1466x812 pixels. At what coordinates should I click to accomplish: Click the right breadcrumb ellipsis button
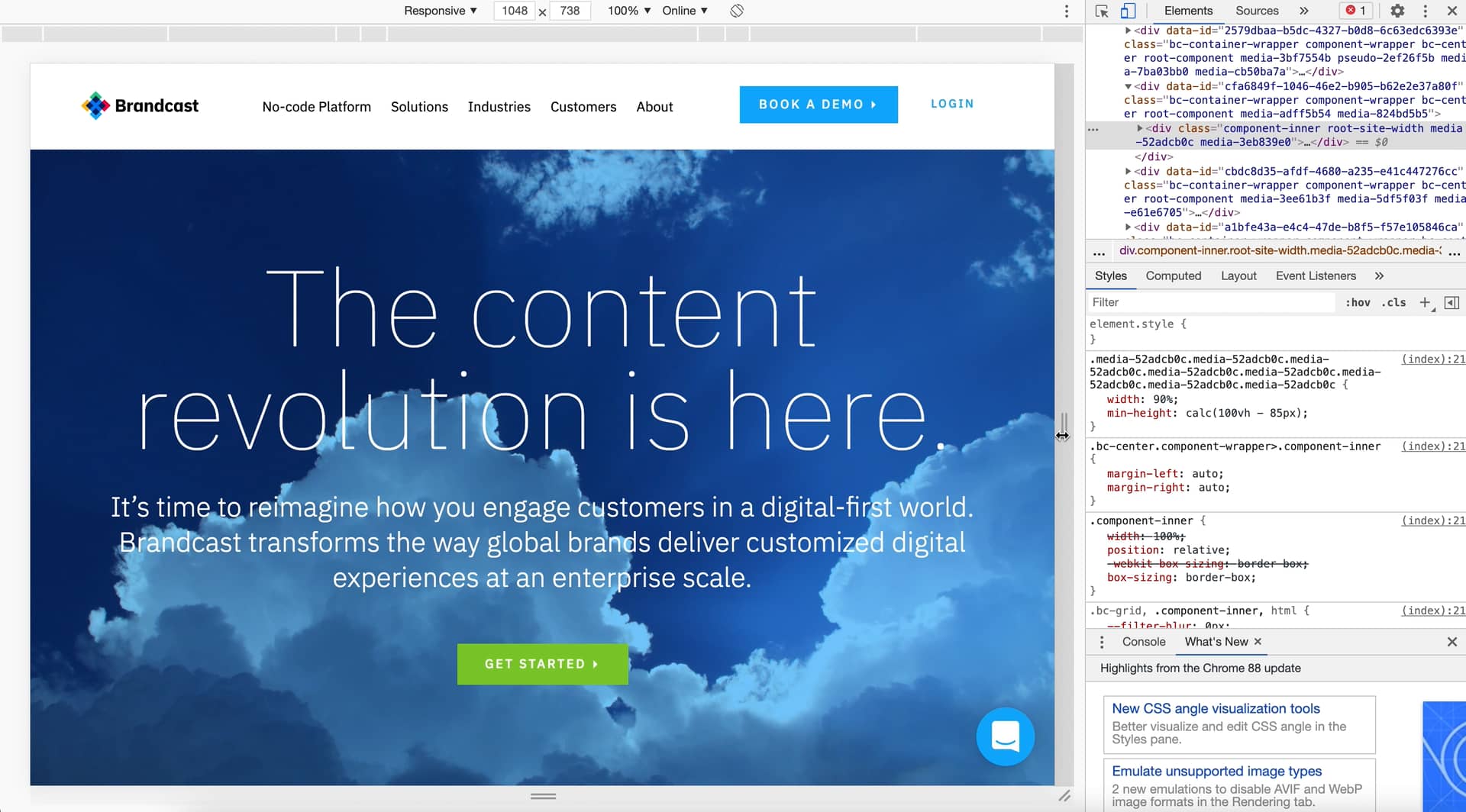[x=1455, y=252]
